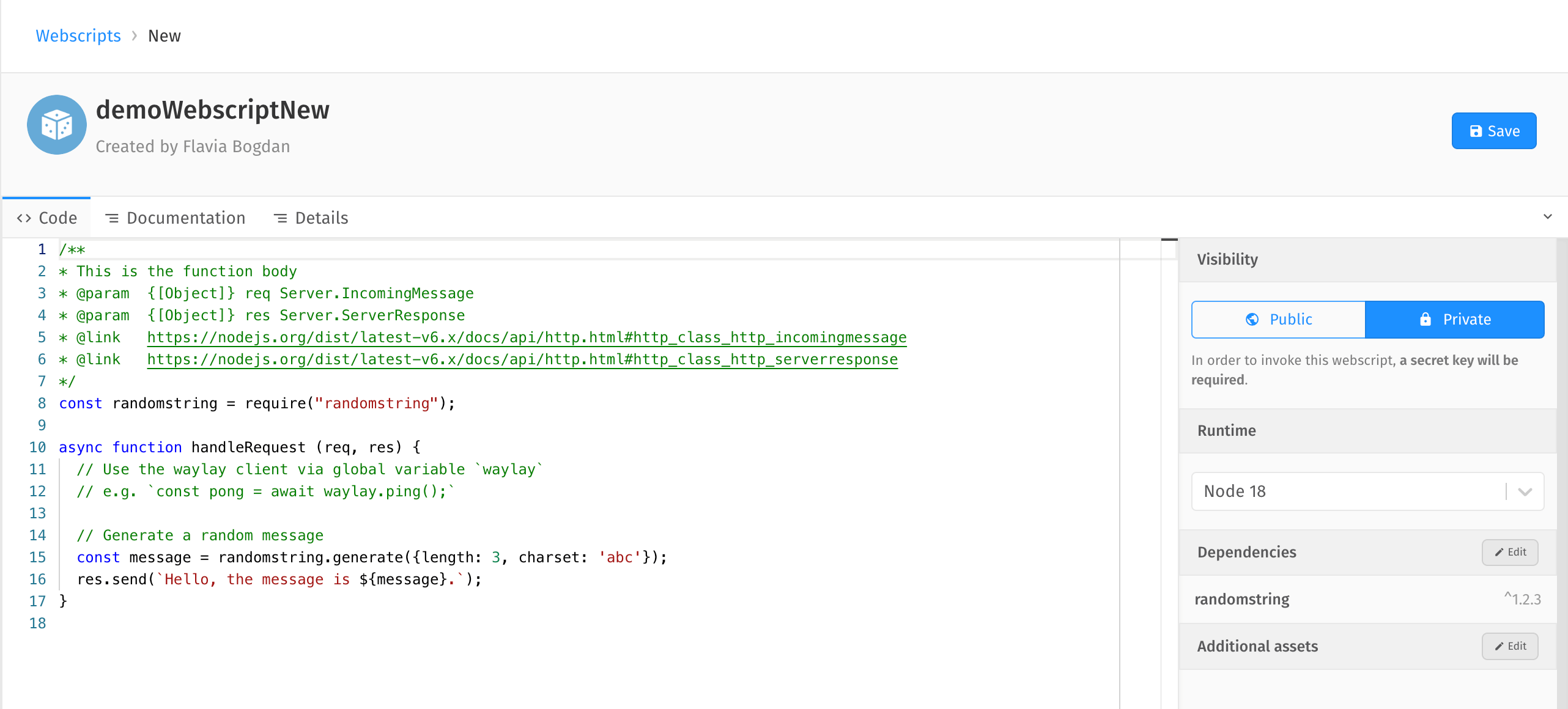
Task: Switch to the Documentation tab
Action: click(176, 217)
